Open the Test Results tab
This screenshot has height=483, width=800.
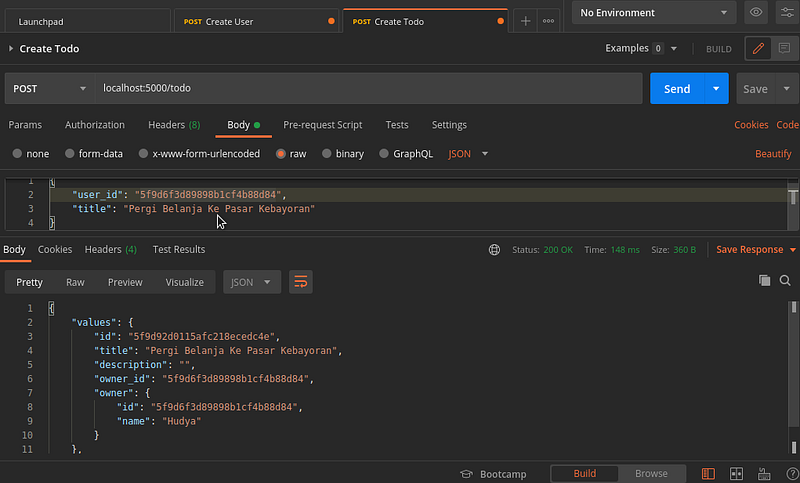click(179, 249)
